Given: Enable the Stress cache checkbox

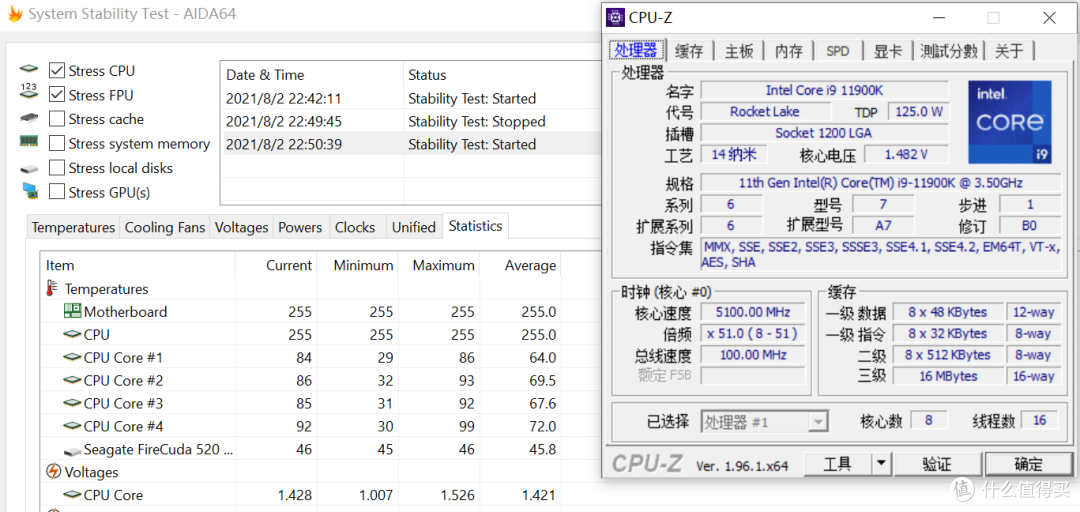Looking at the screenshot, I should pos(57,119).
